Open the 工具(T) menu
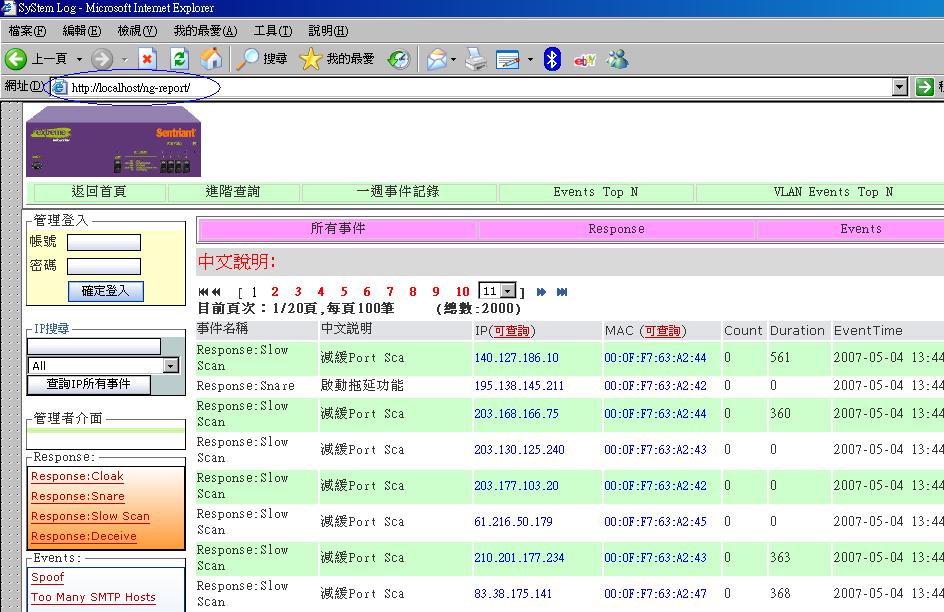The width and height of the screenshot is (944, 612). [x=273, y=31]
